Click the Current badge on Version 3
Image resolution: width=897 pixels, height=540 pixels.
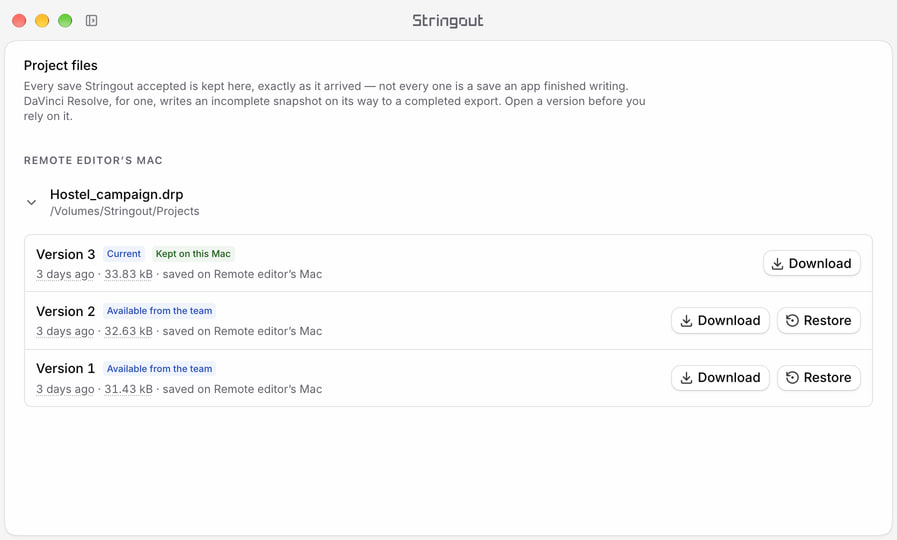click(x=124, y=253)
